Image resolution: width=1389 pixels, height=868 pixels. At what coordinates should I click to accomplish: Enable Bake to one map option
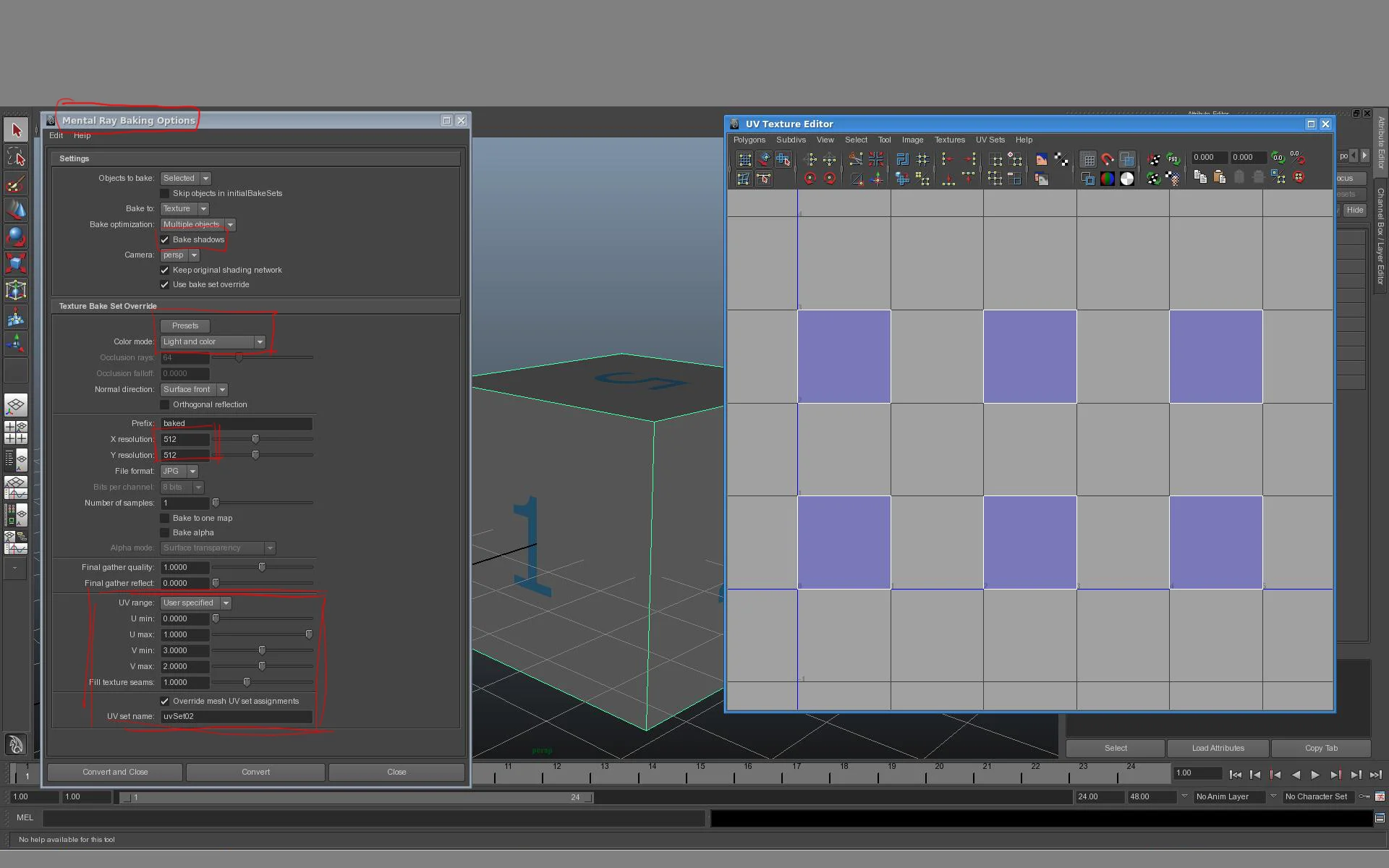click(165, 518)
